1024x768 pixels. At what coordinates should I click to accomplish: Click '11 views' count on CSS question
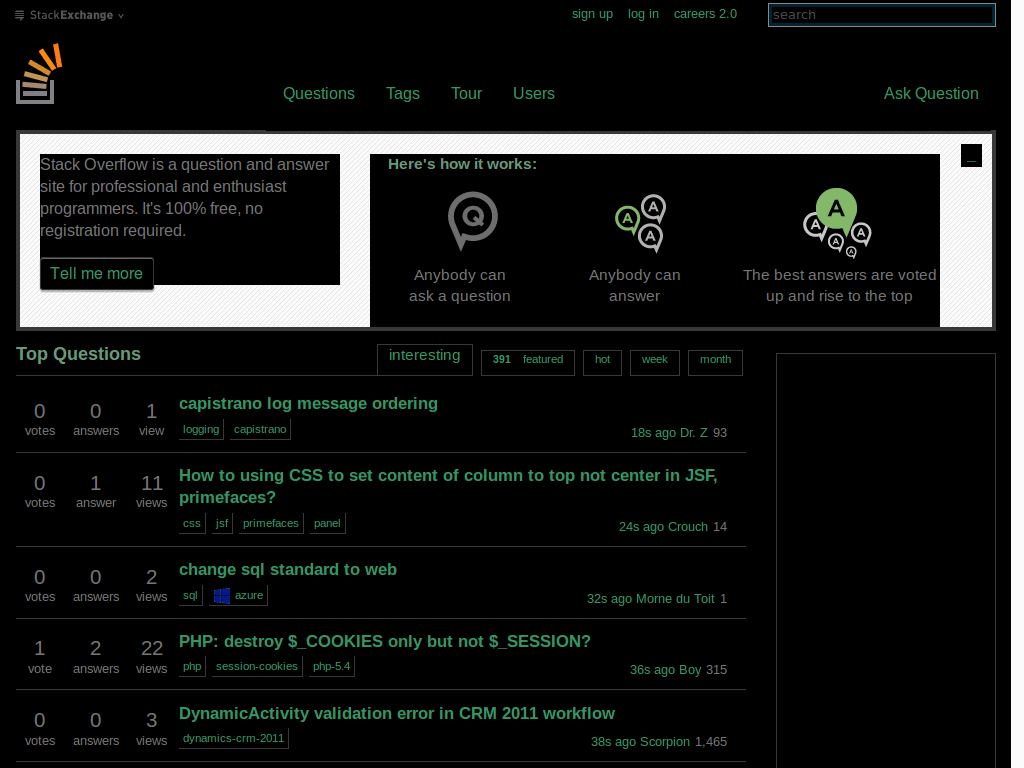tap(152, 491)
